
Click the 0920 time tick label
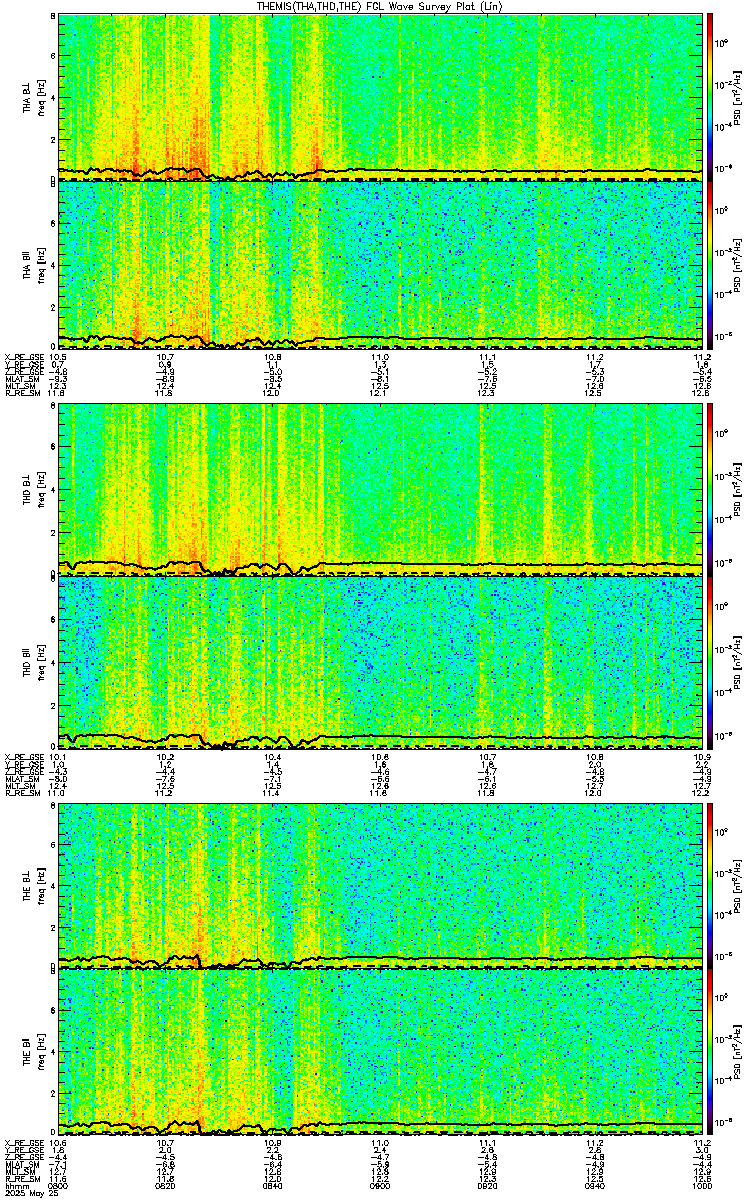(x=487, y=1185)
